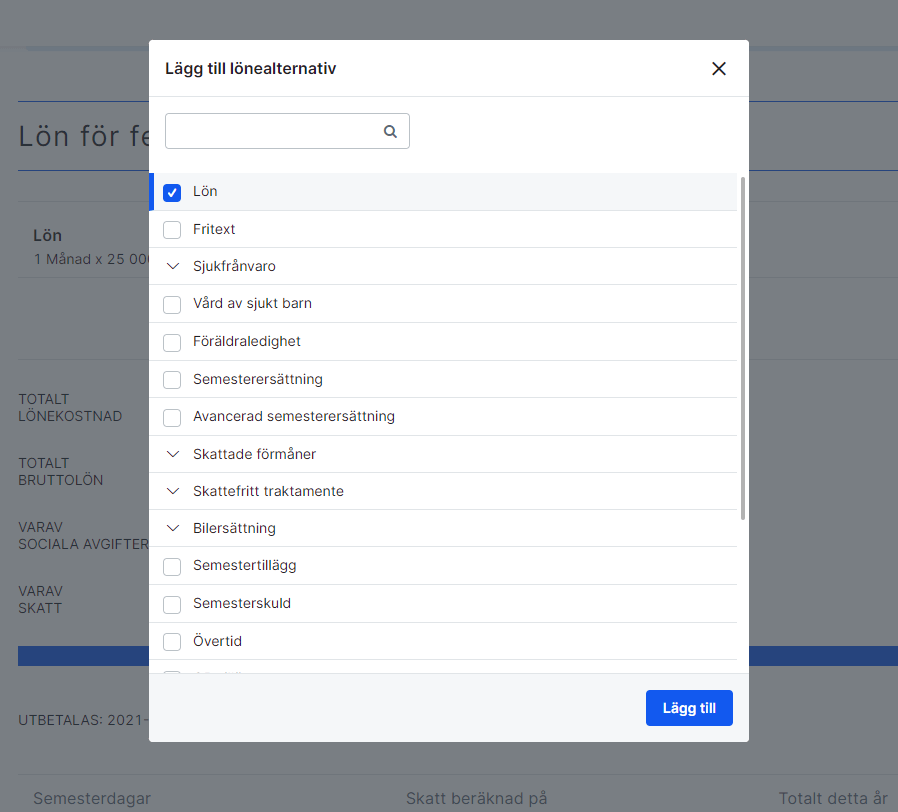Enable the Semestertillägg checkbox
Screen dimensions: 898x812
(172, 566)
